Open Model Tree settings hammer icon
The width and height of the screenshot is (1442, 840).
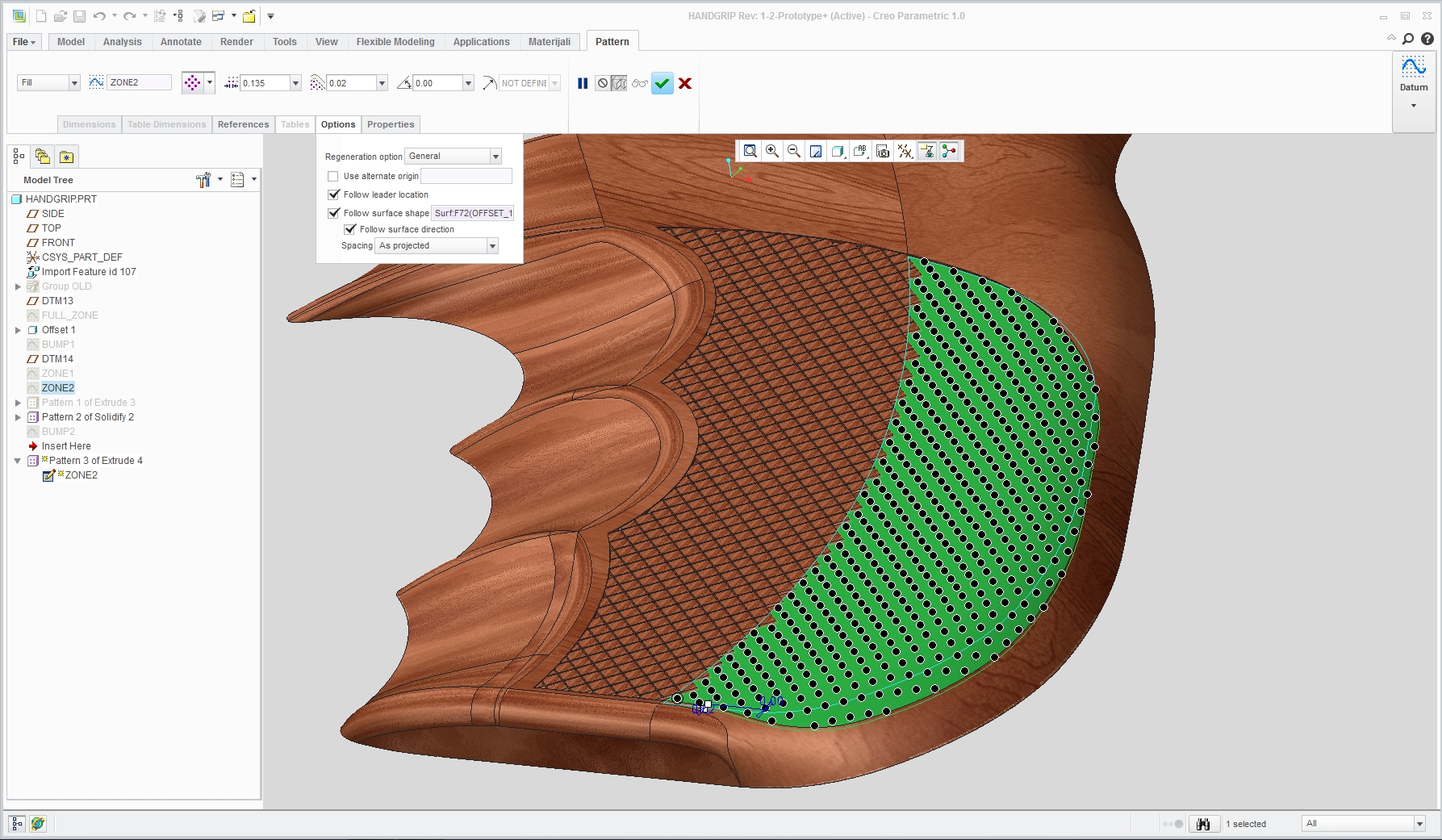pyautogui.click(x=203, y=180)
